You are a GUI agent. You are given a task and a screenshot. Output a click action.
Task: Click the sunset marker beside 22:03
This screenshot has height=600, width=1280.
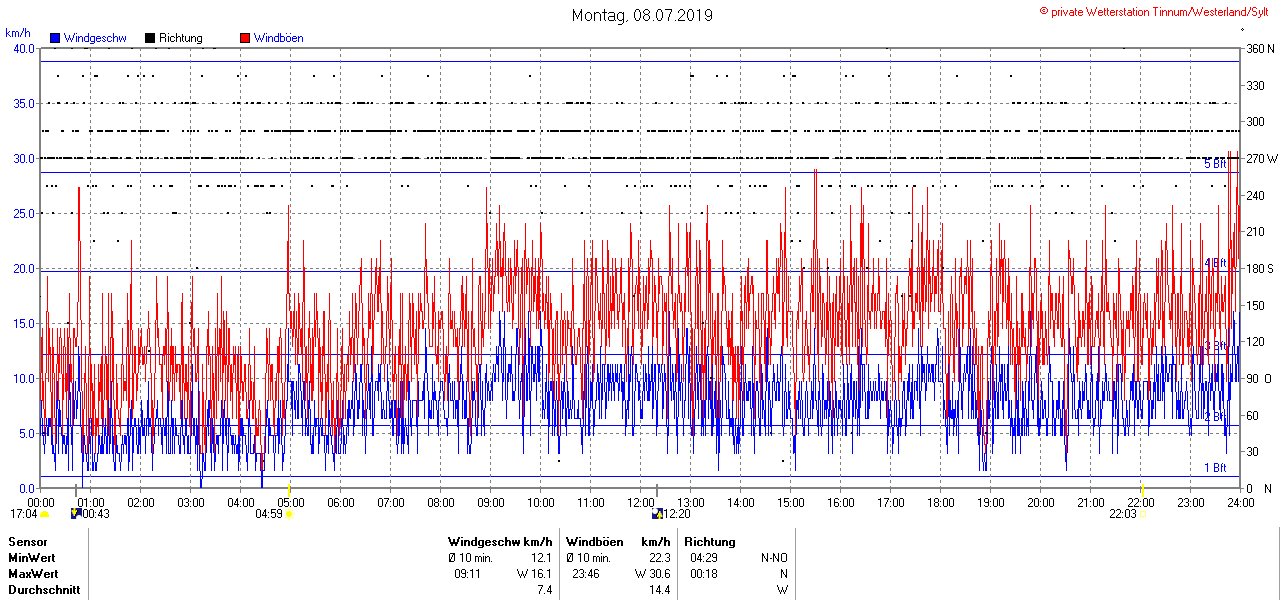pos(1143,514)
